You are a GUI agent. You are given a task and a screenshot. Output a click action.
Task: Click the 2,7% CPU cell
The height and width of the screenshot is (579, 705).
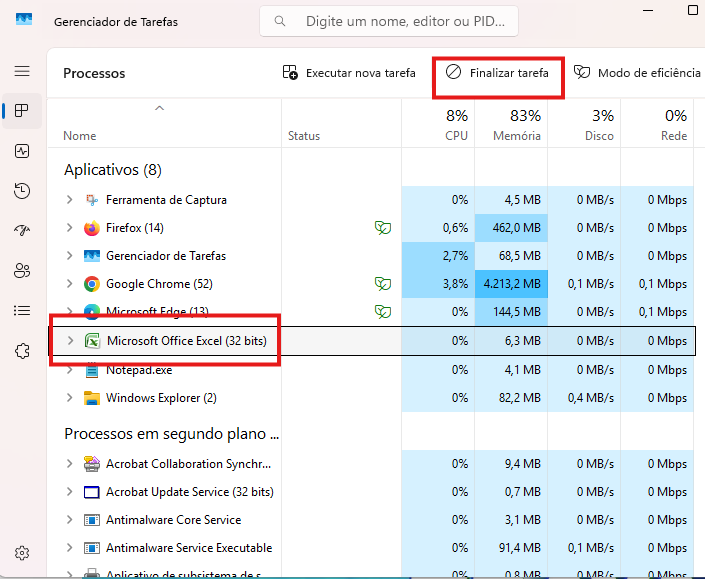[438, 256]
